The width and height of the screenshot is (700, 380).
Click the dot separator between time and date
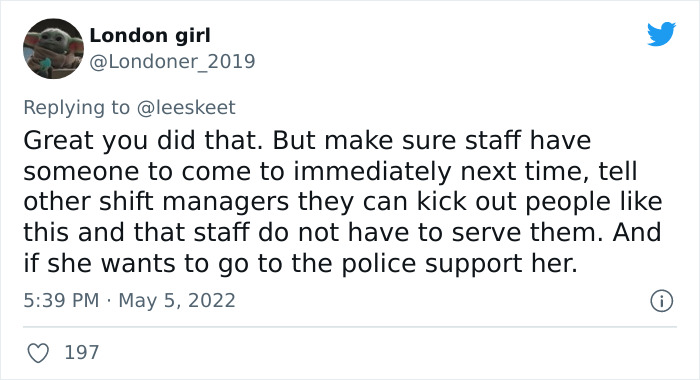point(108,301)
